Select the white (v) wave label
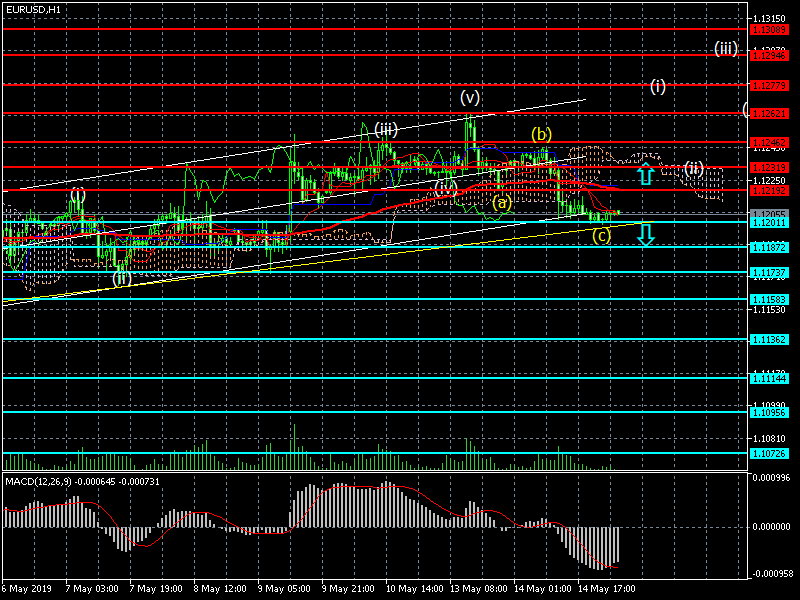The image size is (800, 600). point(470,97)
